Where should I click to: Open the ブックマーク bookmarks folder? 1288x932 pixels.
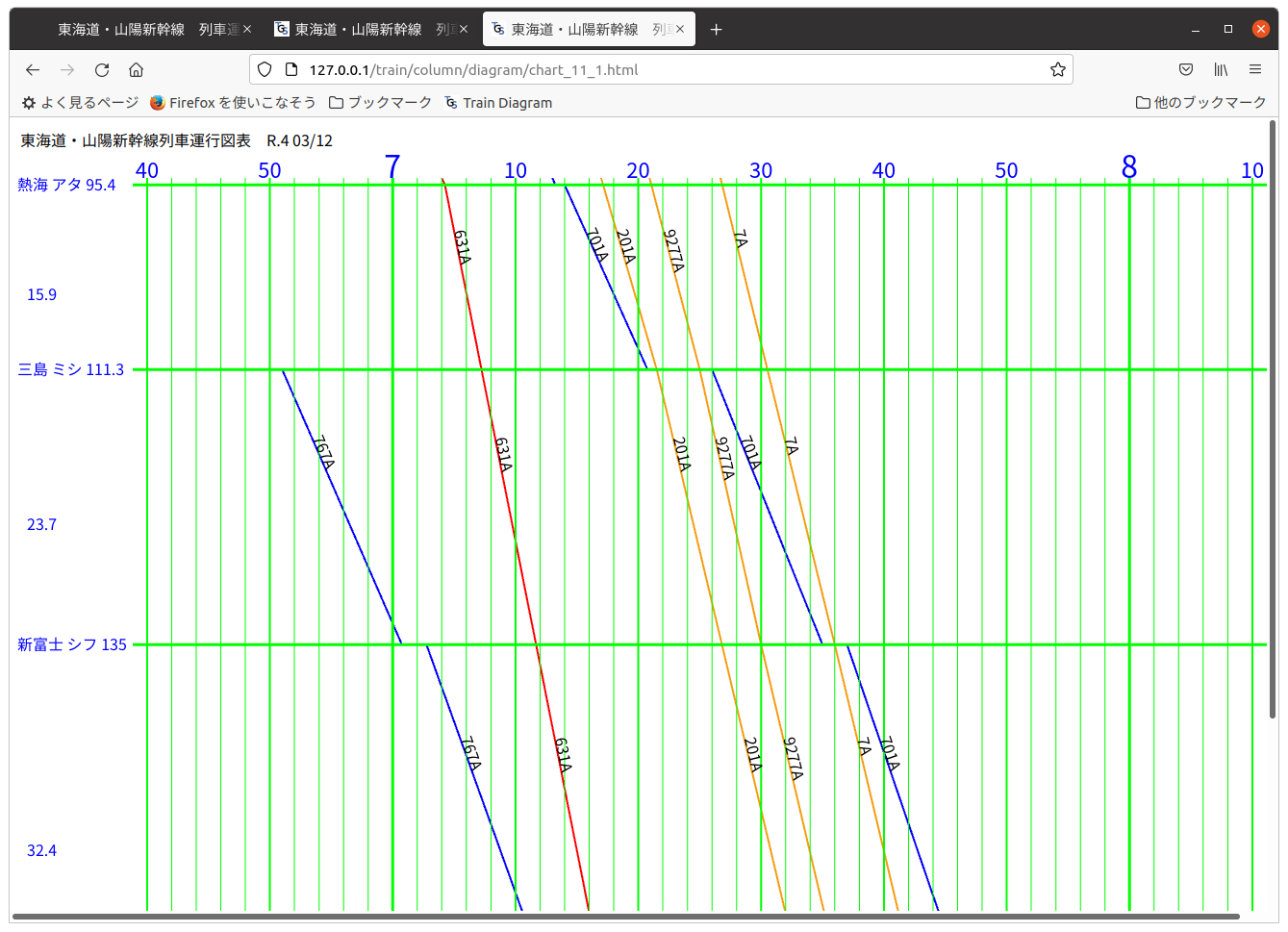coord(380,102)
